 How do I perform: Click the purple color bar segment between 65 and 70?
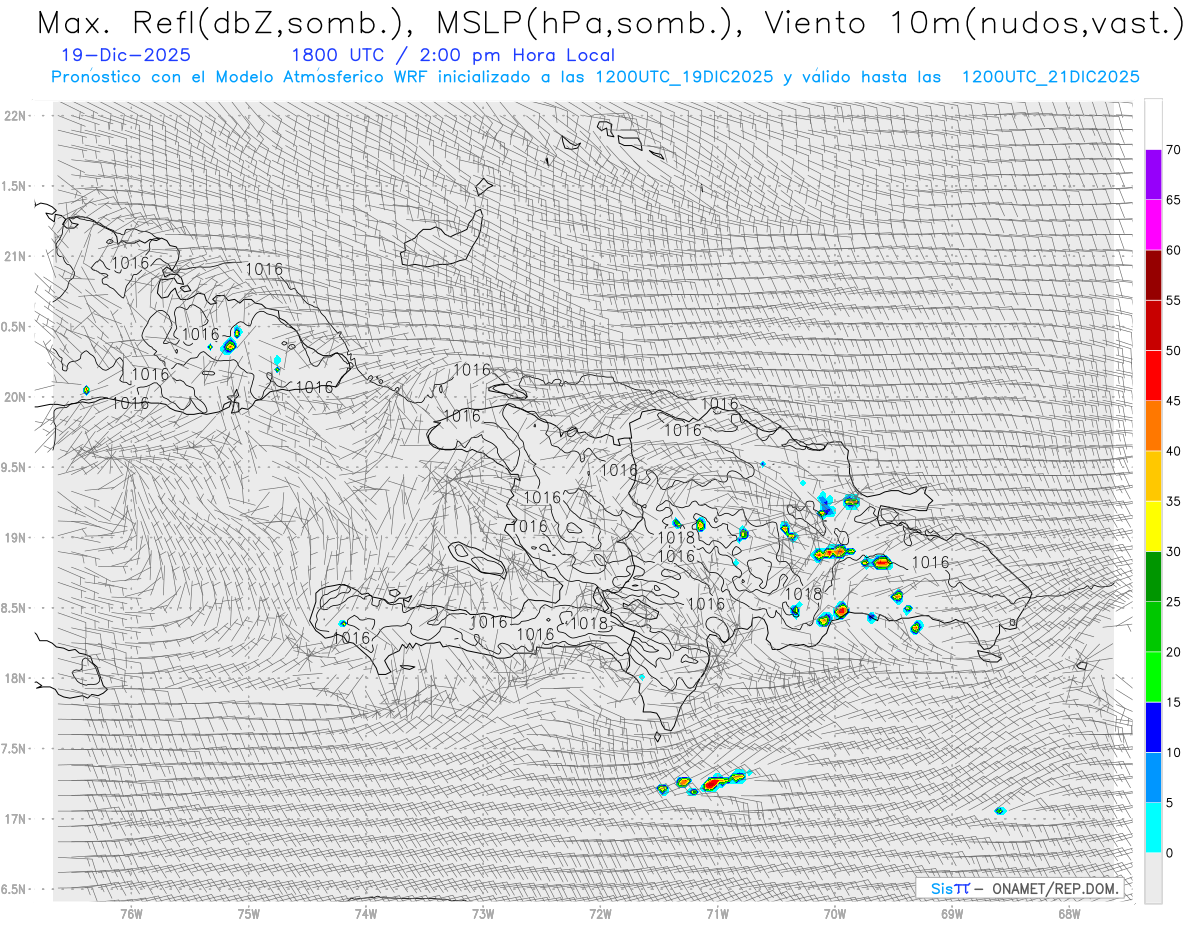1153,175
